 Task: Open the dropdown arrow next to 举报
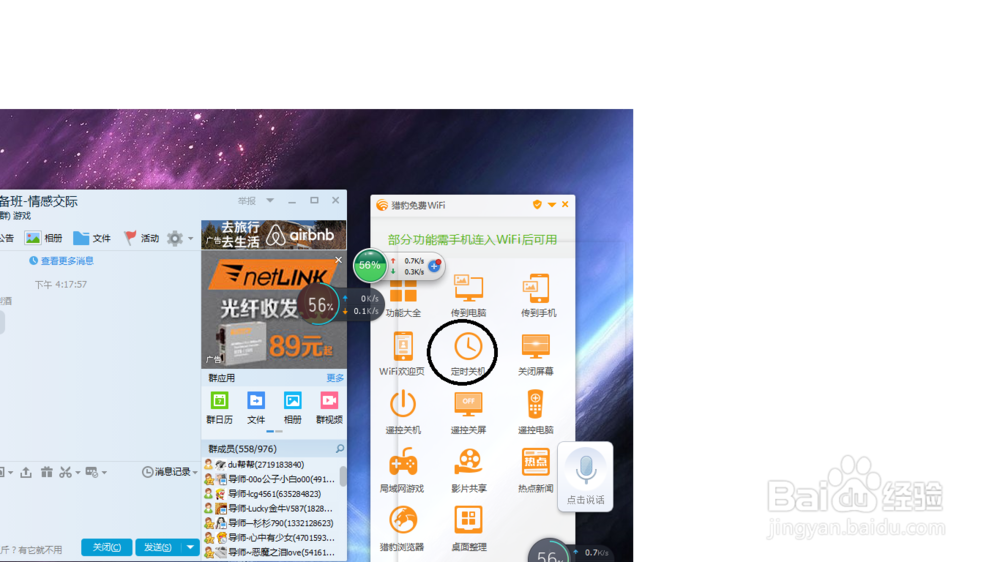point(270,200)
